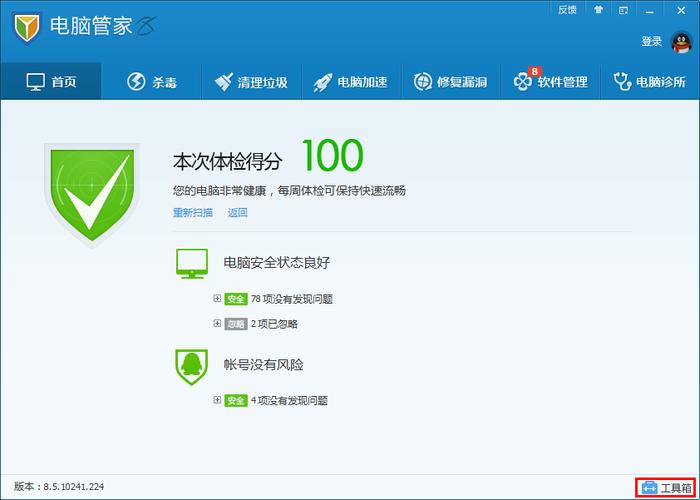Image resolution: width=700 pixels, height=500 pixels.
Task: Click version text 8.5.10241.224
Action: coord(74,487)
